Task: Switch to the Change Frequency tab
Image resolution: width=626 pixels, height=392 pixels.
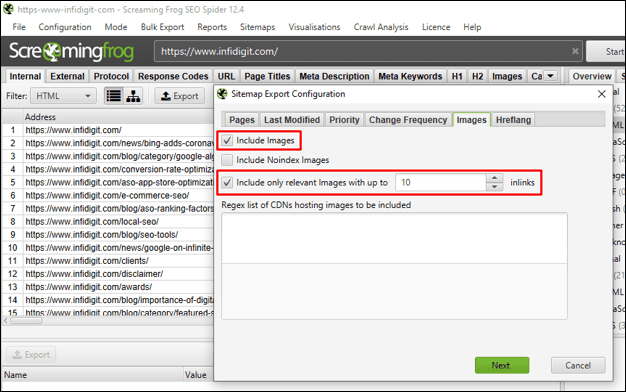Action: point(408,120)
